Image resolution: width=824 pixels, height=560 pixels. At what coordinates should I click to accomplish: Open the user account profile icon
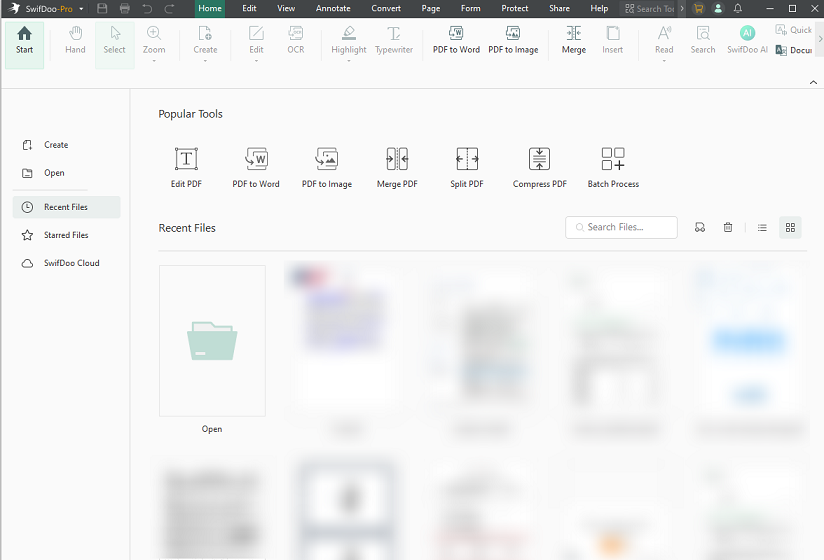point(718,8)
